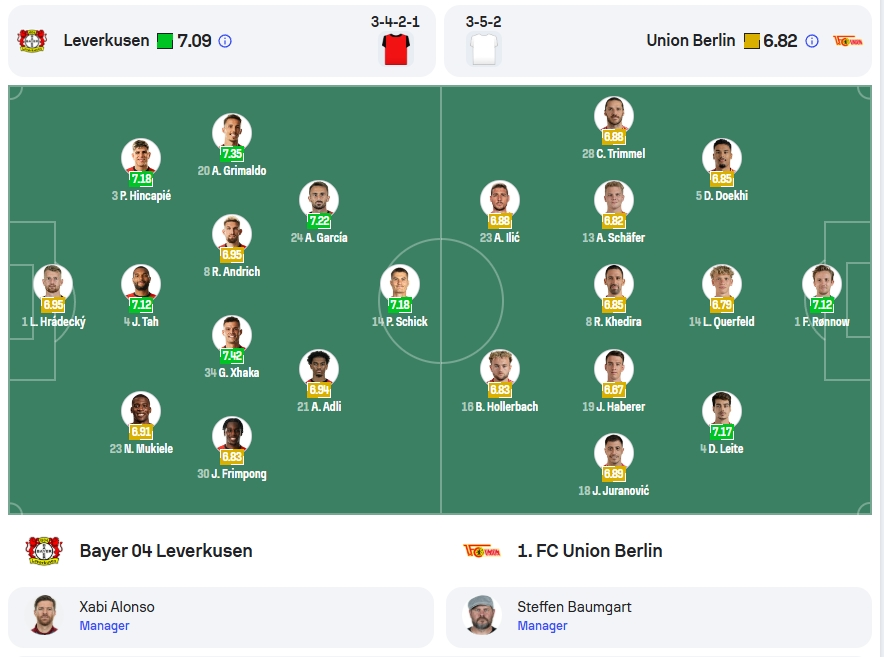Image resolution: width=884 pixels, height=657 pixels.
Task: Click the Union Berlin rating info icon
Action: (812, 41)
